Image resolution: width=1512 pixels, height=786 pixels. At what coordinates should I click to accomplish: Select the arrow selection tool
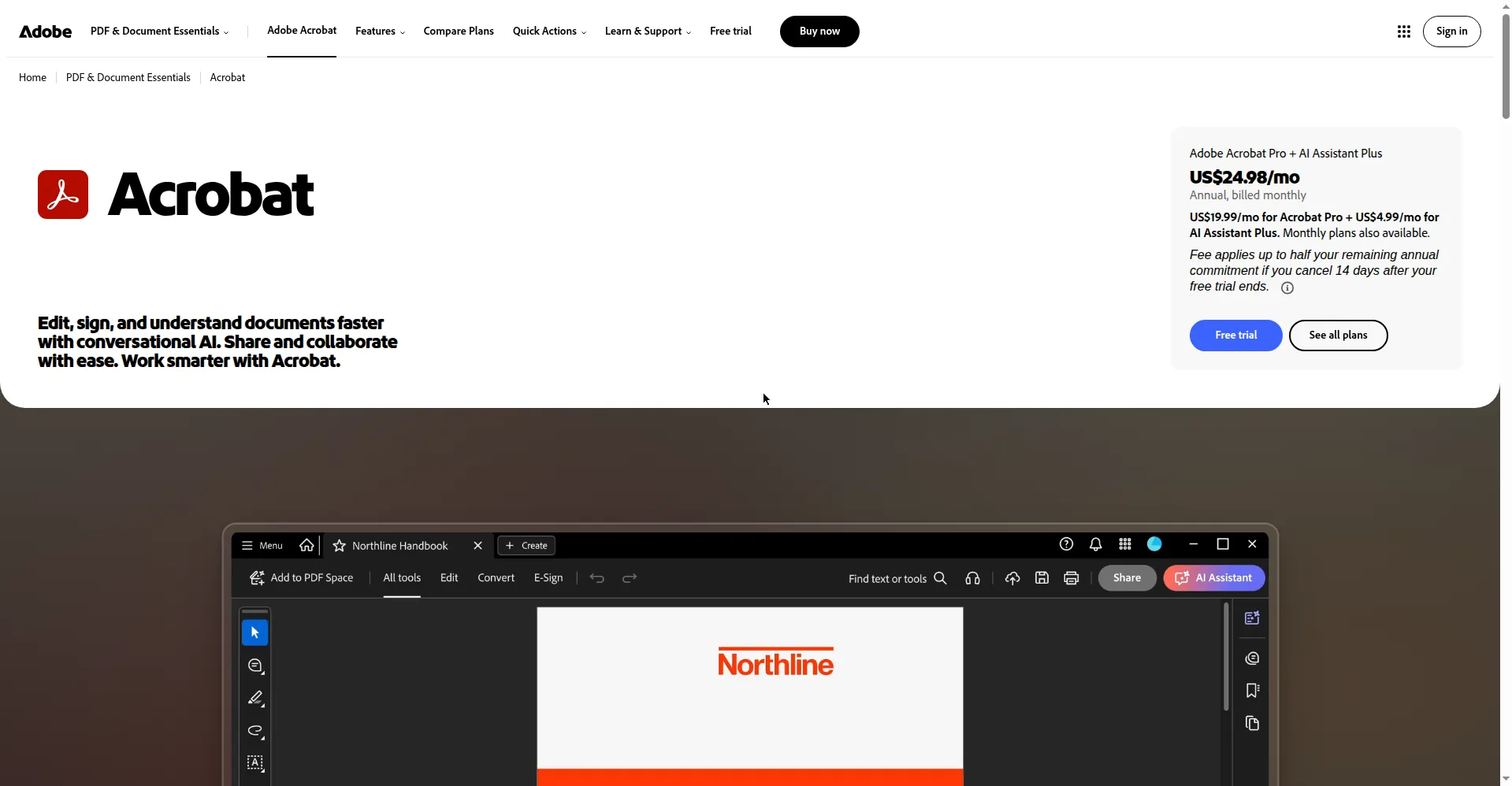click(x=254, y=632)
